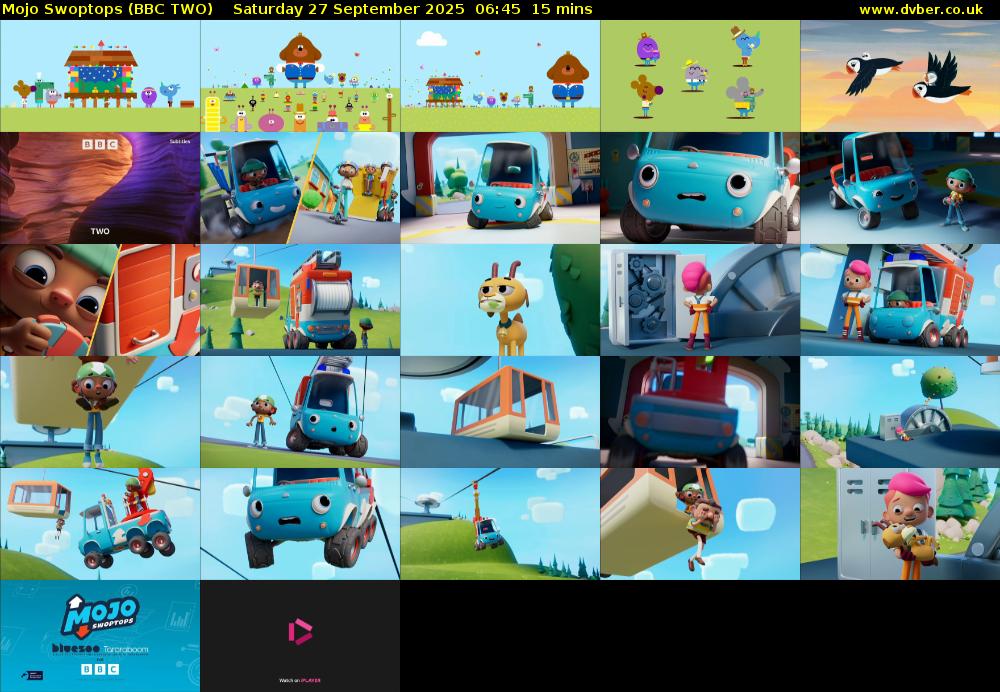
Task: Open the kid carrying goat under gondola thumbnail
Action: (x=700, y=524)
